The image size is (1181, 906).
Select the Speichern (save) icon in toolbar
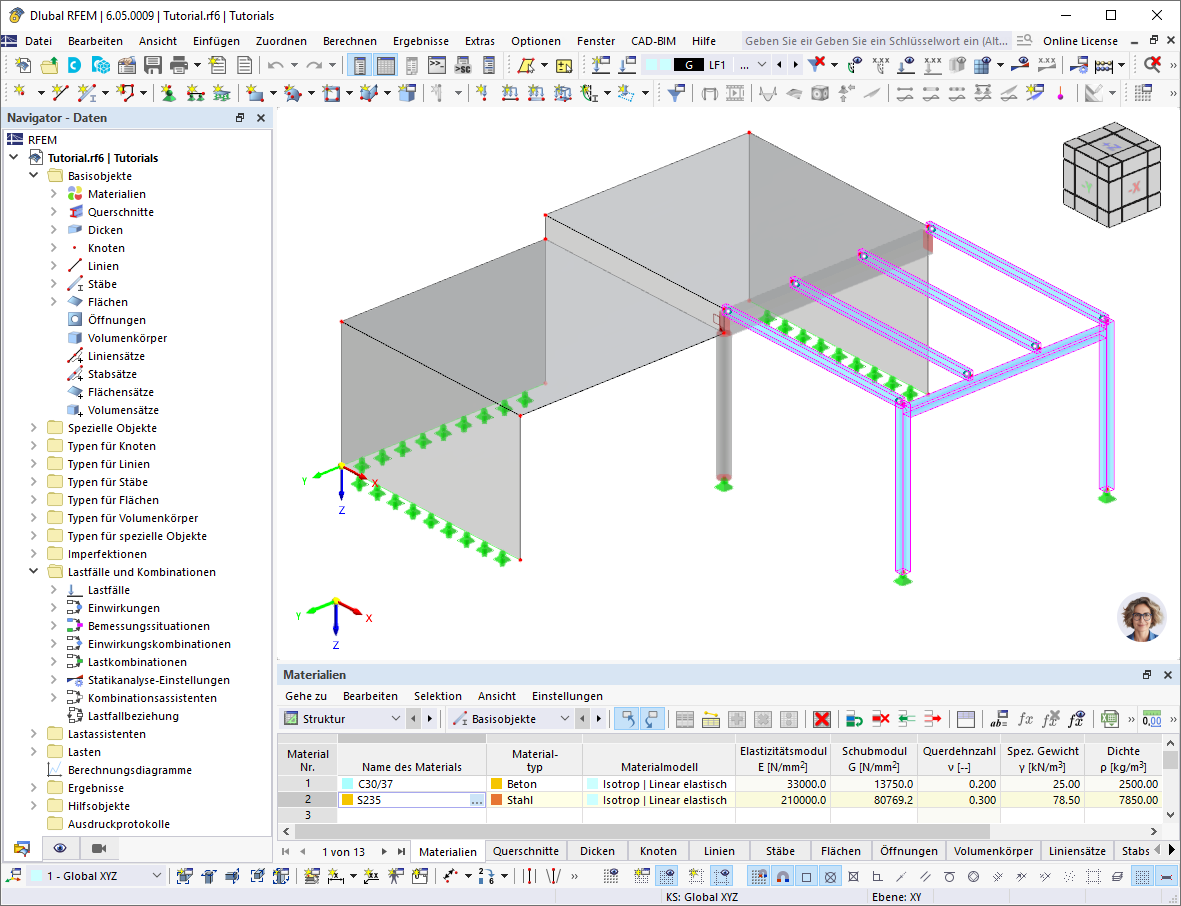coord(152,63)
